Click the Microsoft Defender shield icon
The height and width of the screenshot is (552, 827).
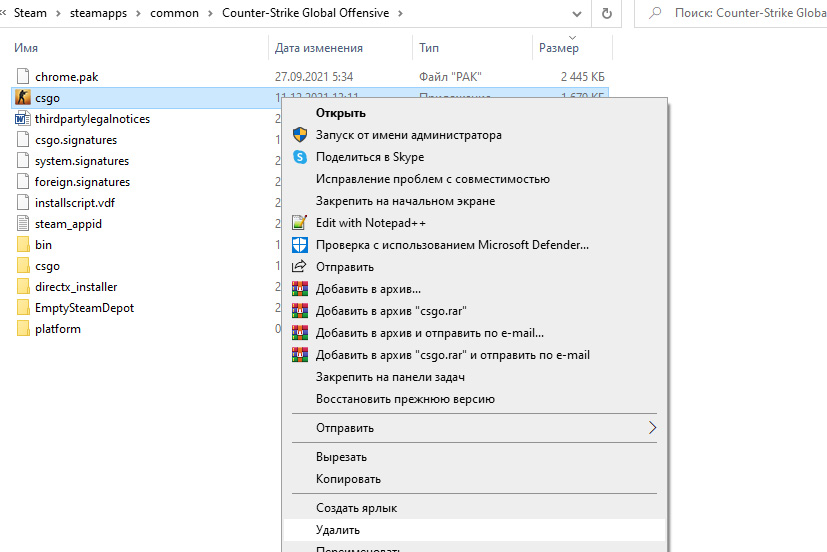[x=300, y=245]
